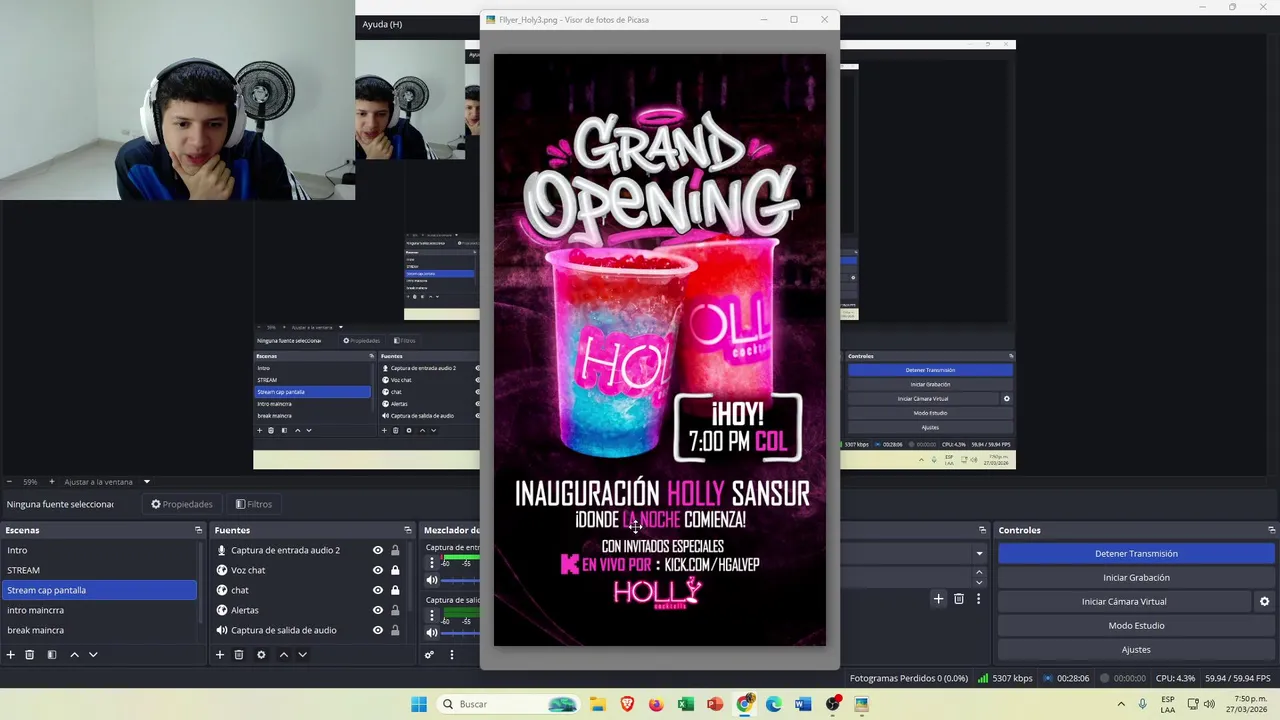Mute the Captura de entrada audio channel speaker
Screen dimensions: 1280x720
(x=432, y=580)
